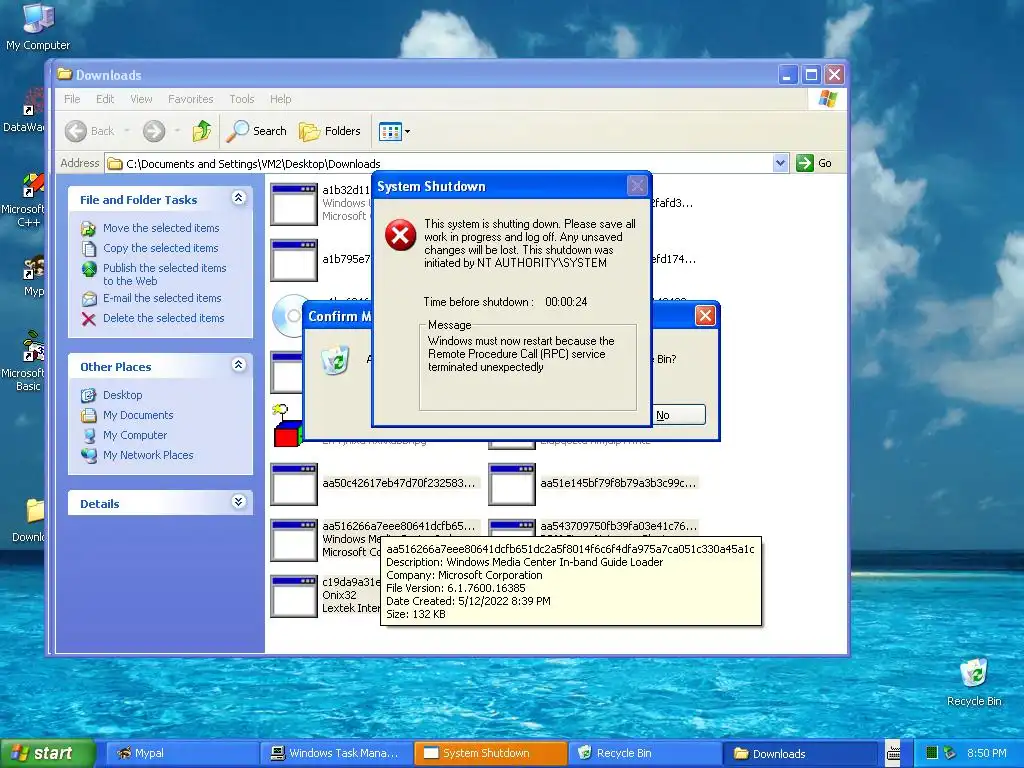Open My Network Places link

[148, 455]
